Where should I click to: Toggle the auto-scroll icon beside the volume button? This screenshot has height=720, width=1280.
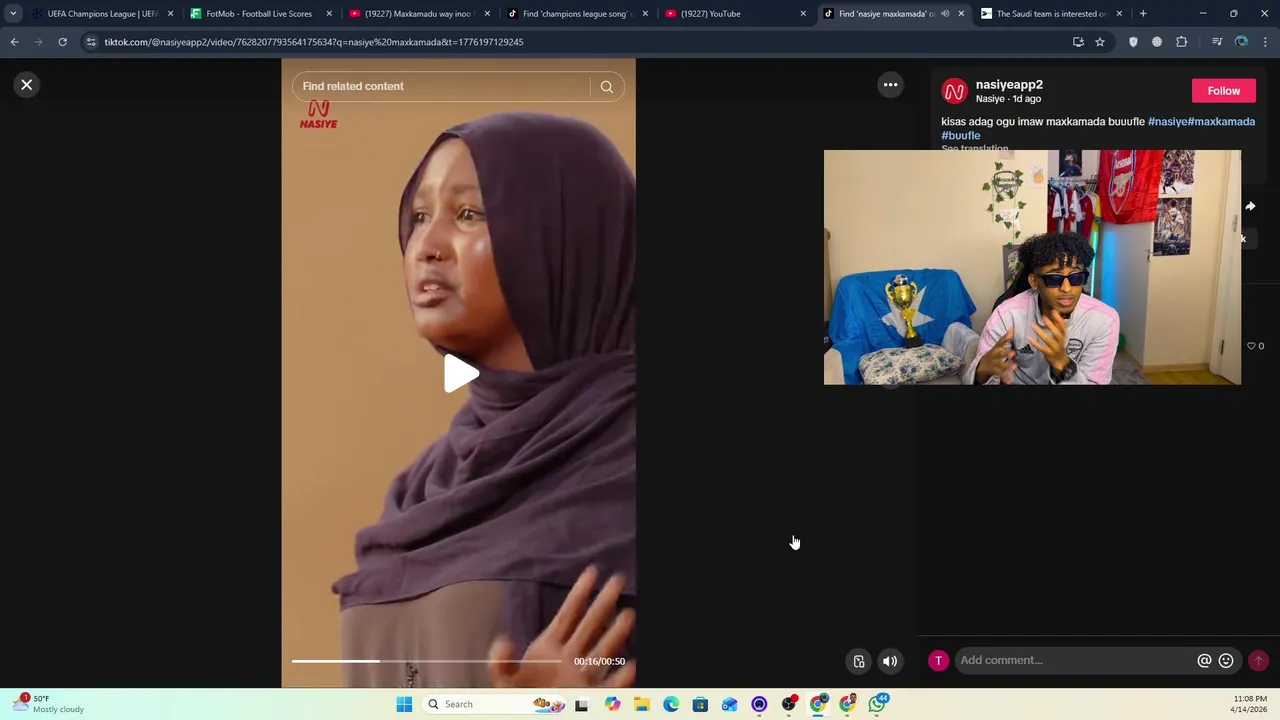click(x=859, y=661)
